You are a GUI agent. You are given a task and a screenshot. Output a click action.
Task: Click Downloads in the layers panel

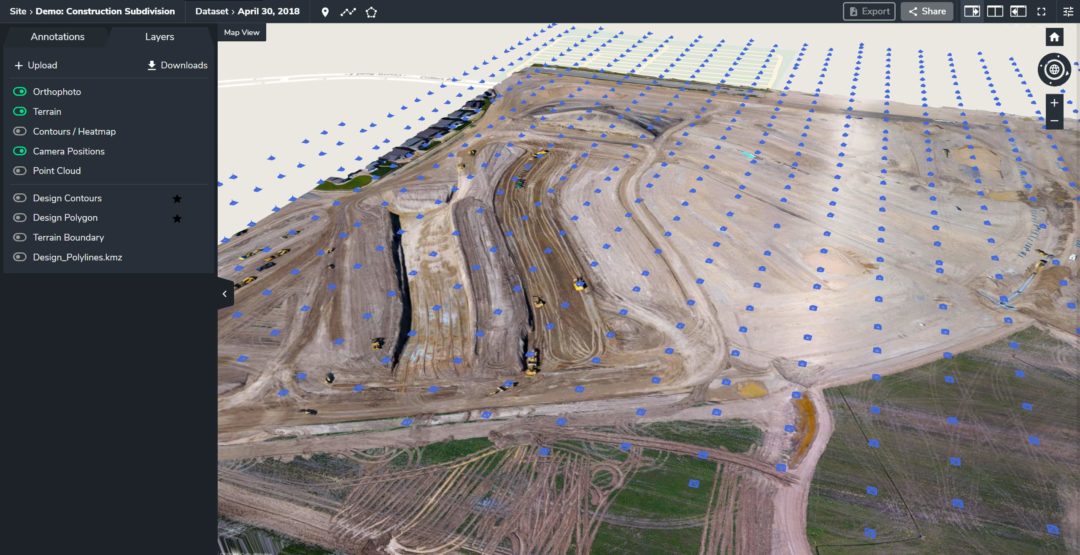(177, 66)
